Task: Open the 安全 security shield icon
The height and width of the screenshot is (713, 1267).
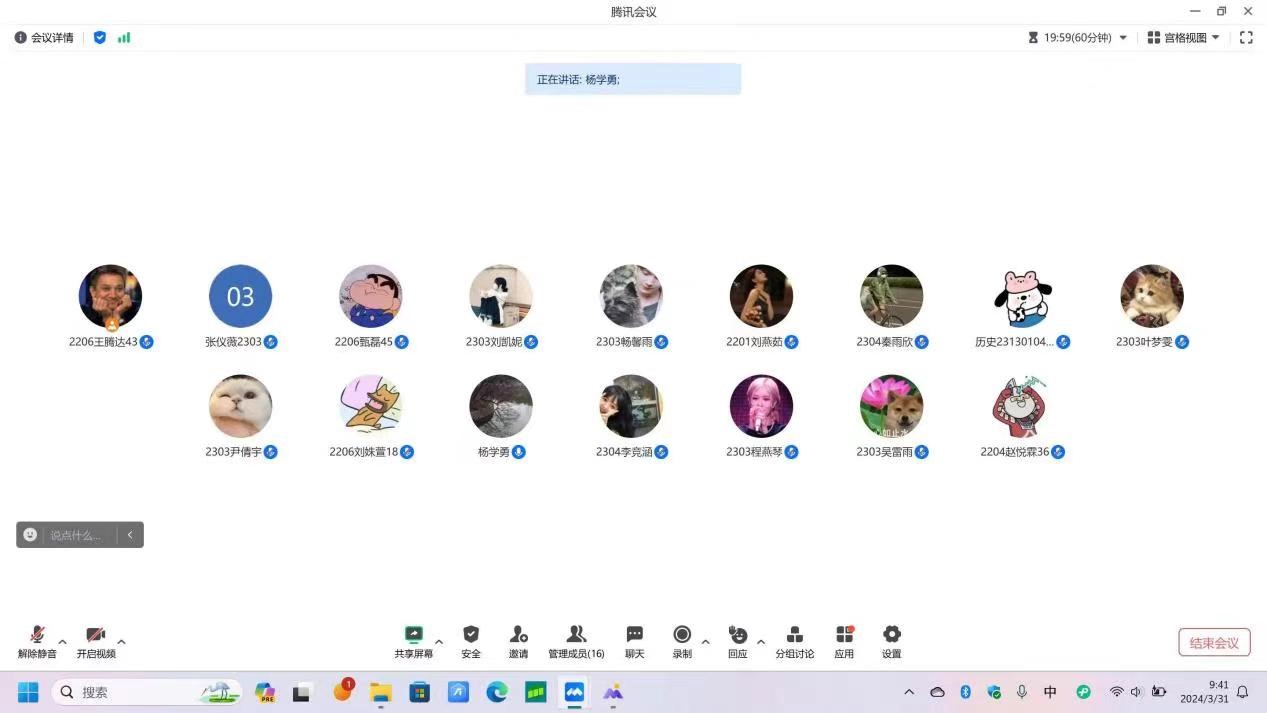Action: [471, 635]
